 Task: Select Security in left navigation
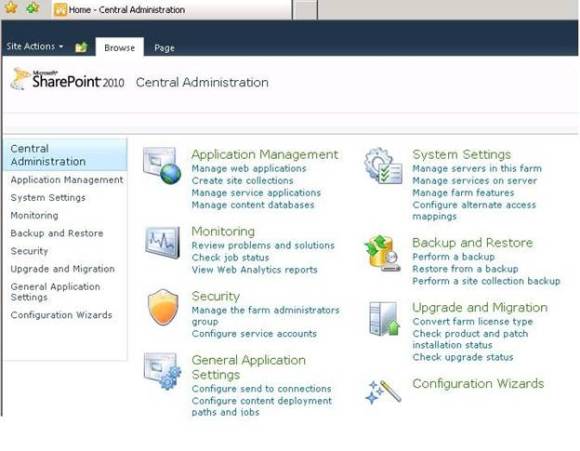[29, 251]
